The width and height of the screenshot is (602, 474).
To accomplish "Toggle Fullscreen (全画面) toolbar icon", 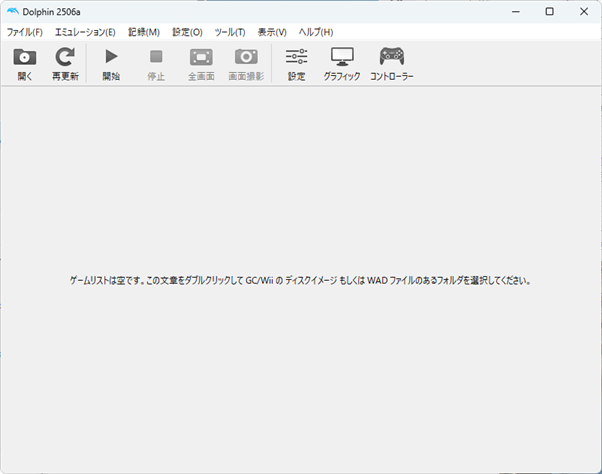I will click(201, 58).
